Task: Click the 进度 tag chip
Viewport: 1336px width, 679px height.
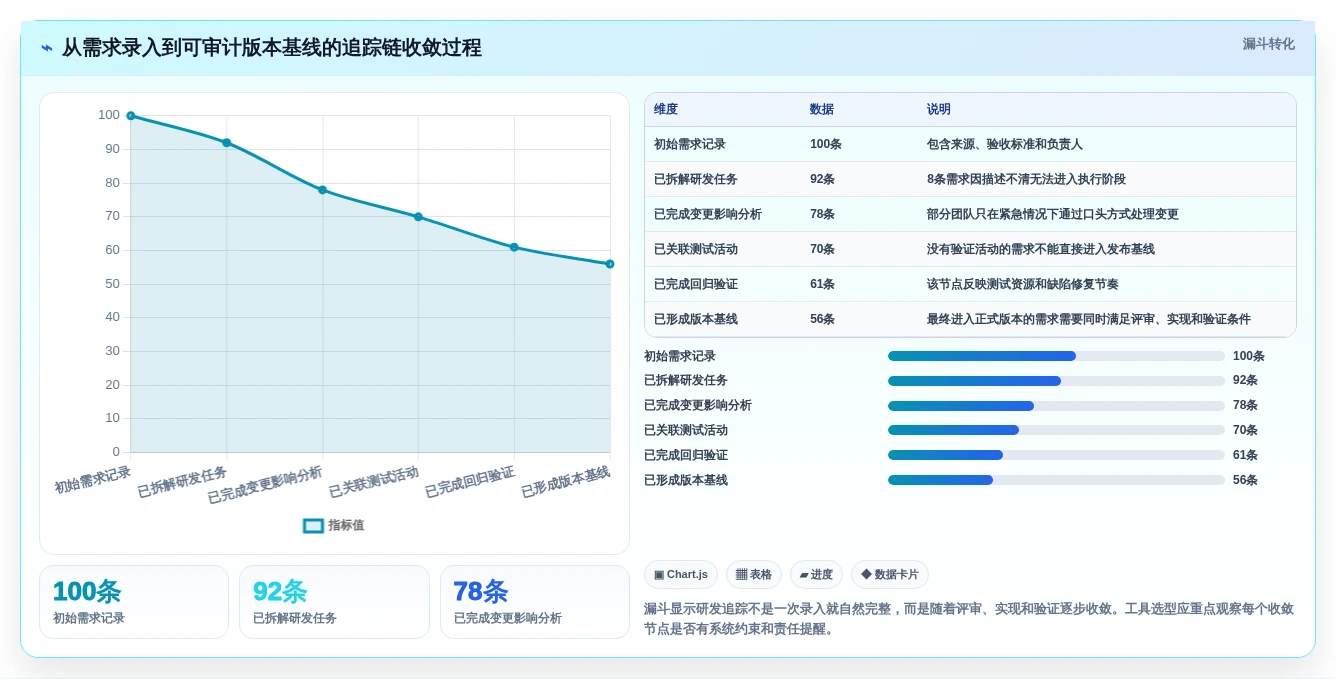Action: (816, 574)
